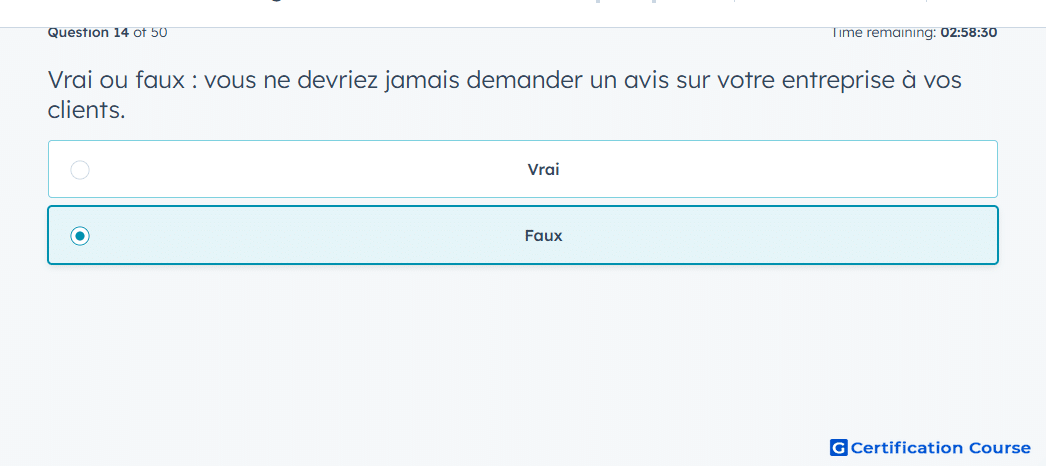Click the bold Question 14 text
Viewport: 1046px width, 466px height.
[89, 32]
